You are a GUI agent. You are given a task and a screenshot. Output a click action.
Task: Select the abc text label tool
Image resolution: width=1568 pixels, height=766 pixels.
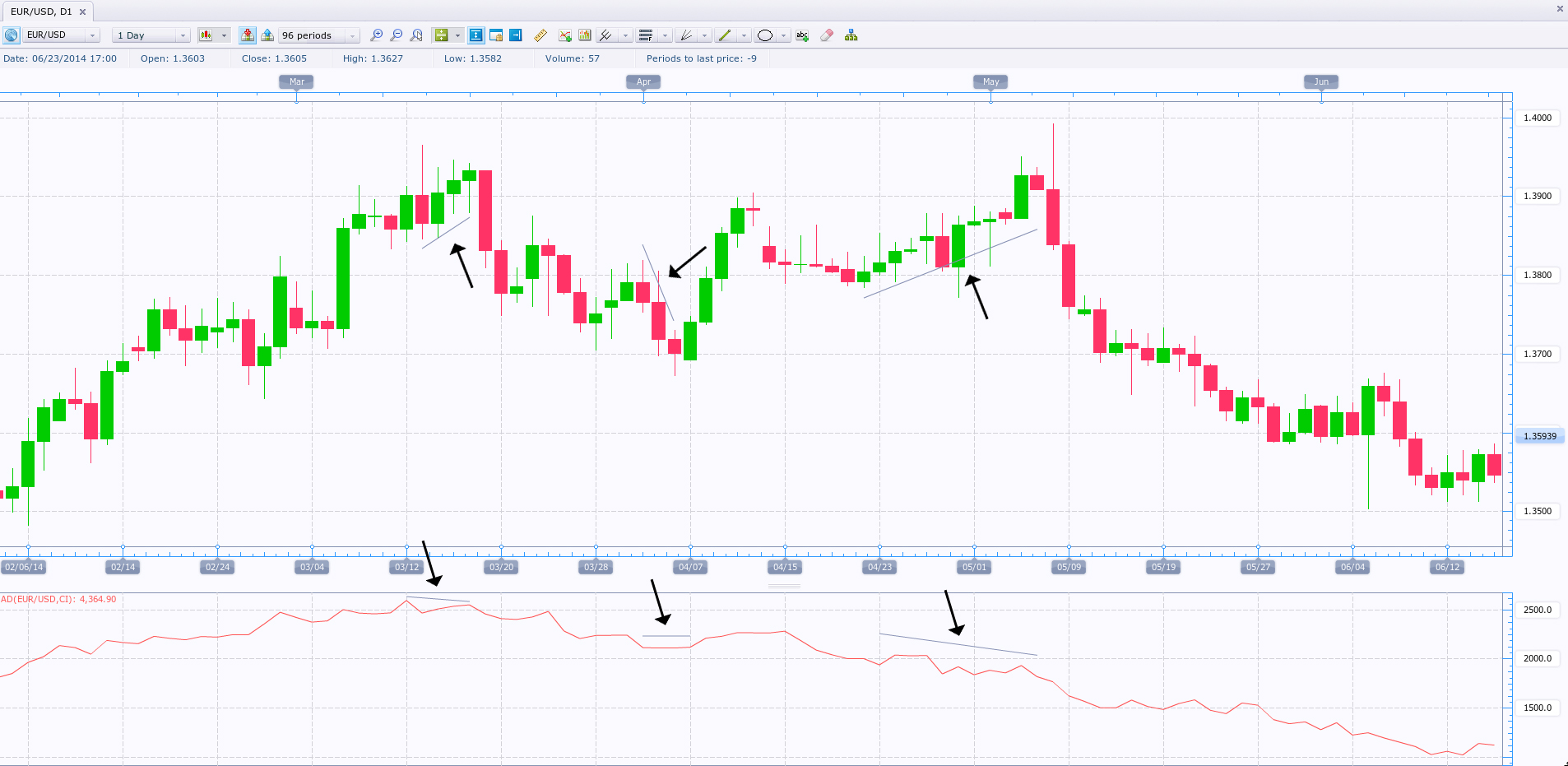tap(802, 35)
